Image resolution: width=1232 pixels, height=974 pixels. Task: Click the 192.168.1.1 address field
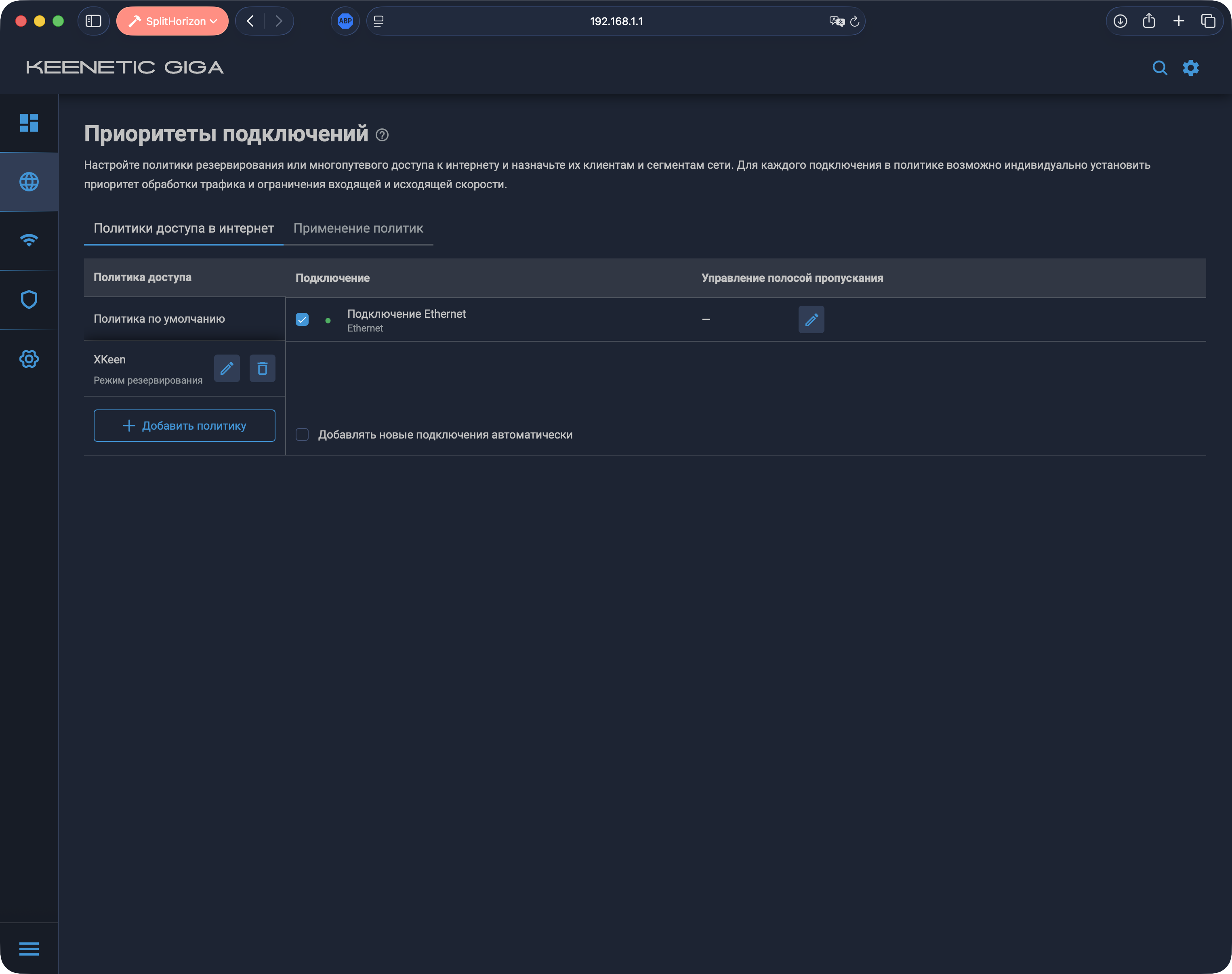pyautogui.click(x=616, y=21)
